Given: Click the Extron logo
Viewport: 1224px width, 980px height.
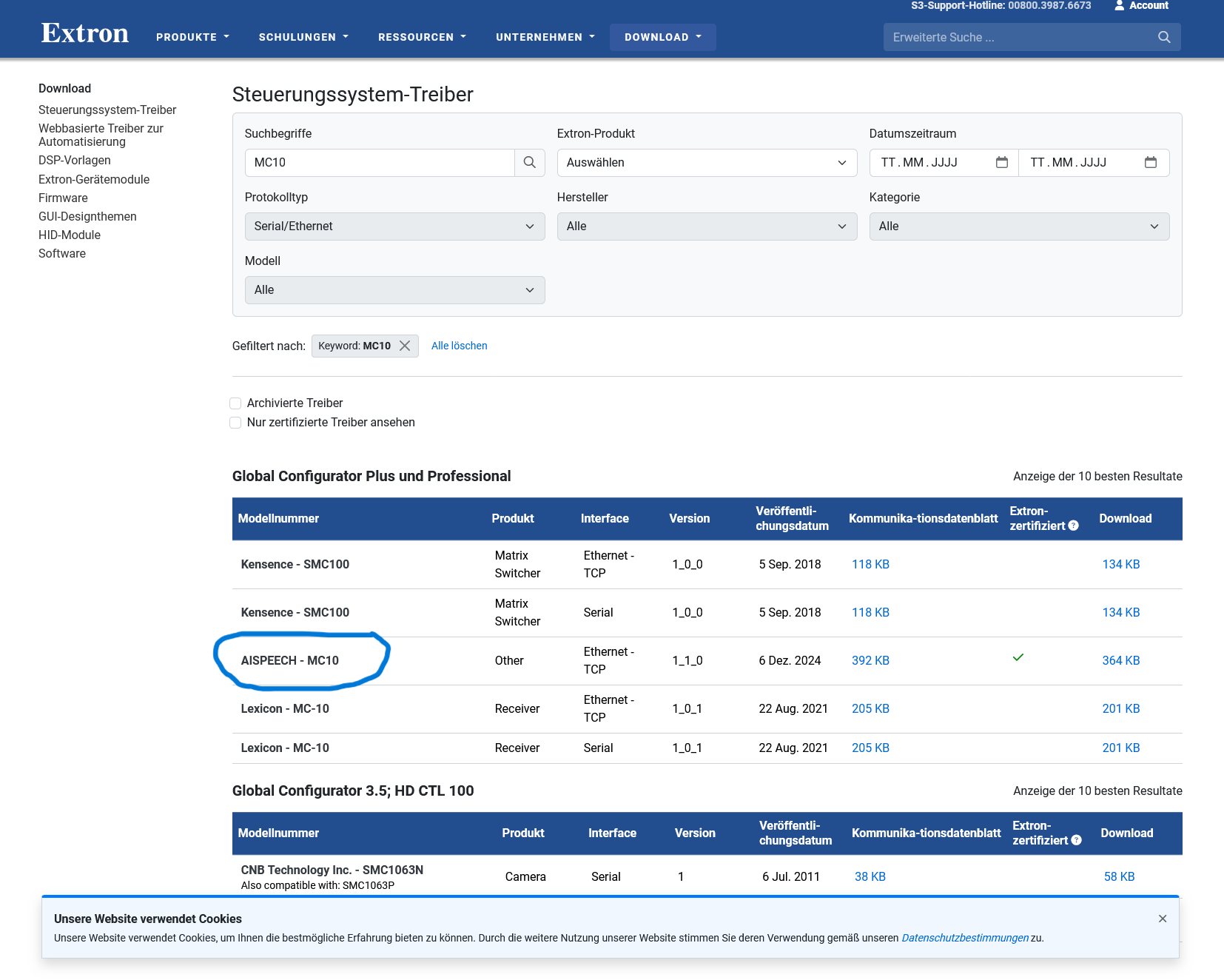Looking at the screenshot, I should (x=85, y=34).
